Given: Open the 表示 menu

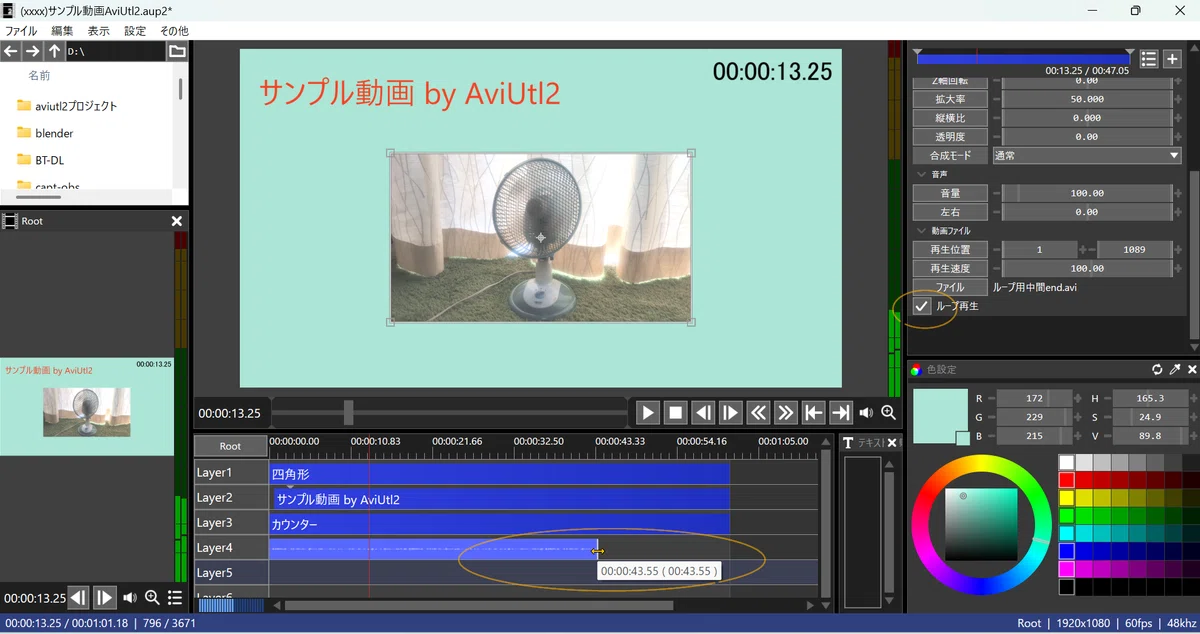Looking at the screenshot, I should (99, 31).
